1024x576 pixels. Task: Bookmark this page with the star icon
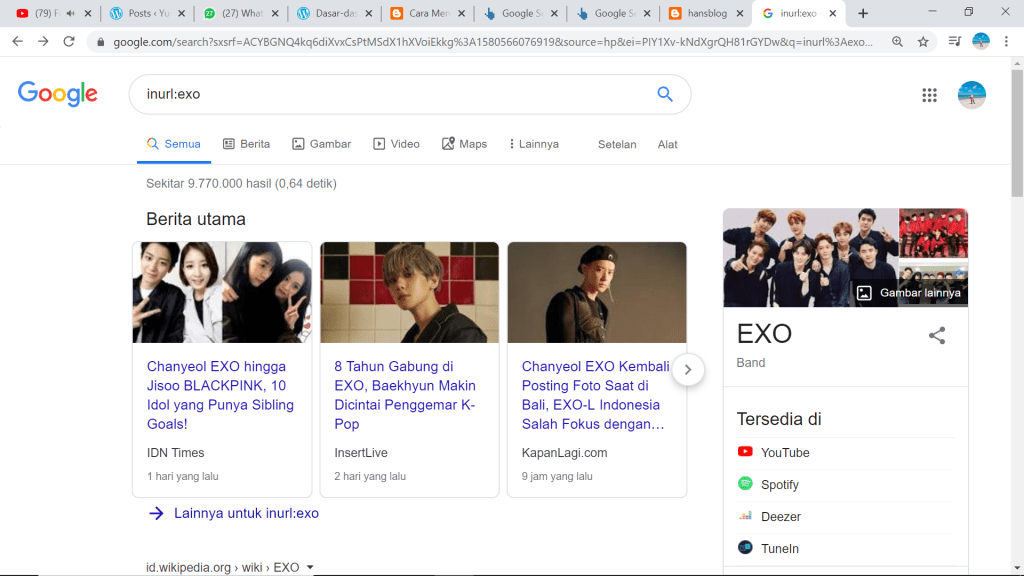coord(923,42)
